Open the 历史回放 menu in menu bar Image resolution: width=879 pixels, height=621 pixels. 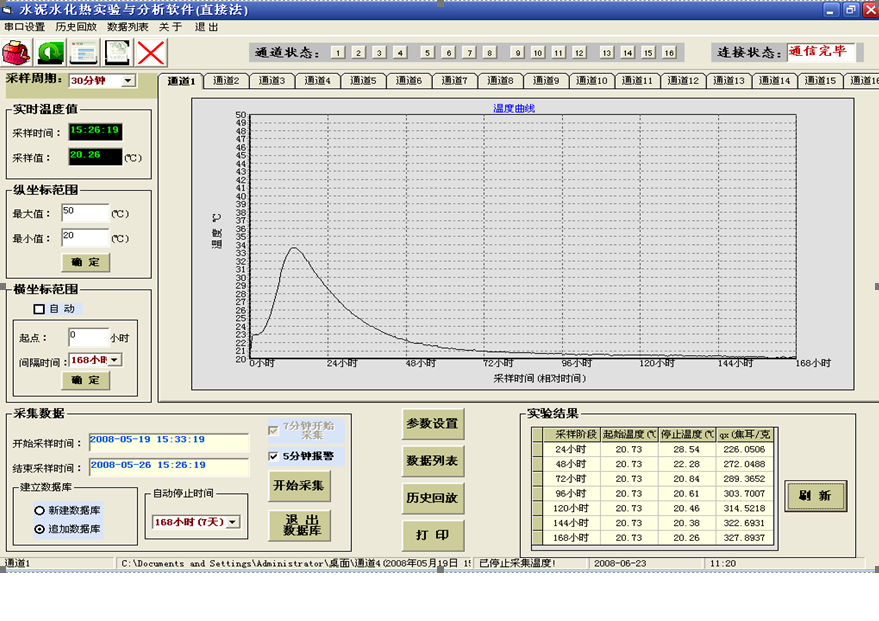pyautogui.click(x=76, y=27)
